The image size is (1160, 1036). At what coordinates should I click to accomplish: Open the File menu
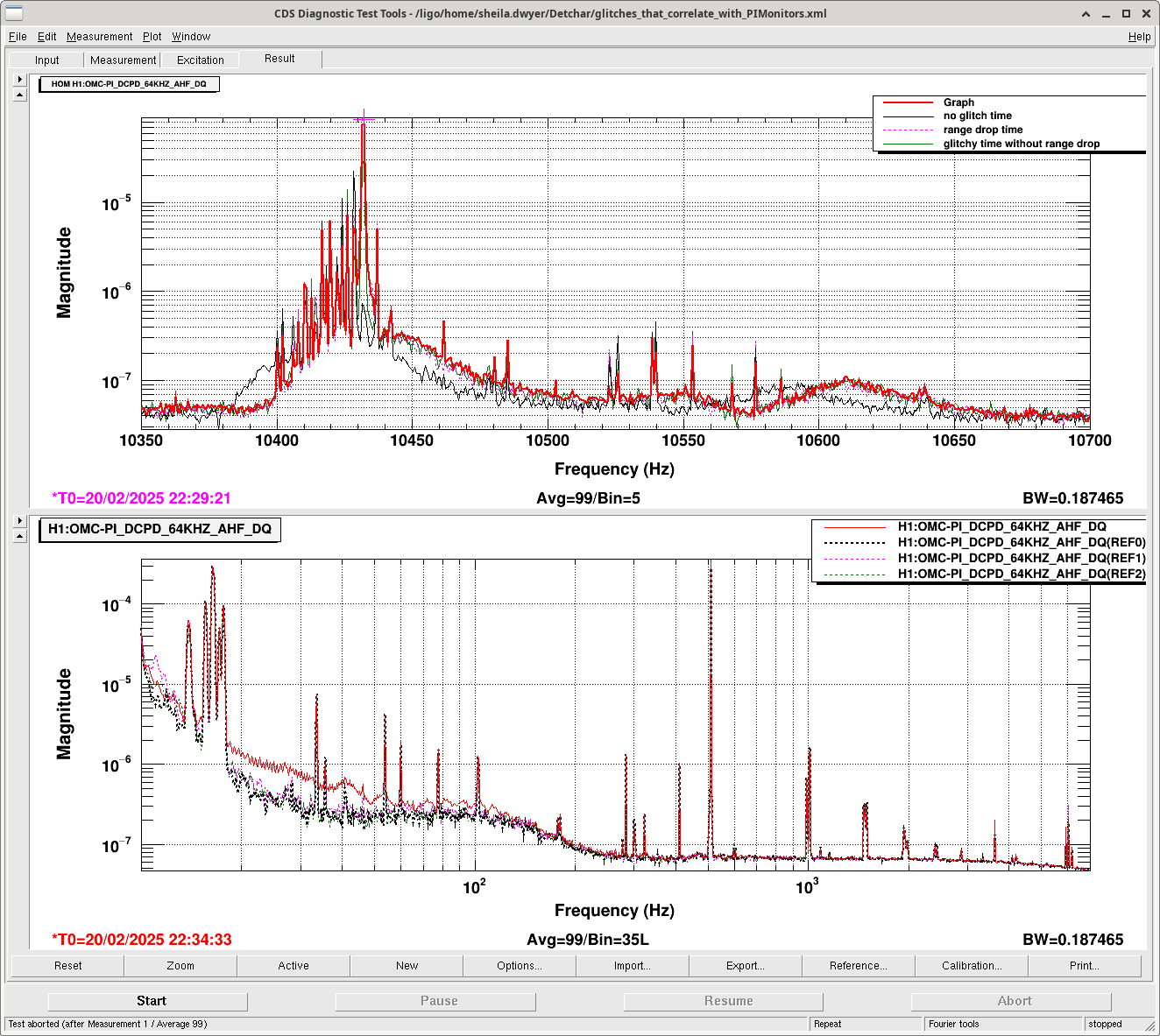click(18, 37)
